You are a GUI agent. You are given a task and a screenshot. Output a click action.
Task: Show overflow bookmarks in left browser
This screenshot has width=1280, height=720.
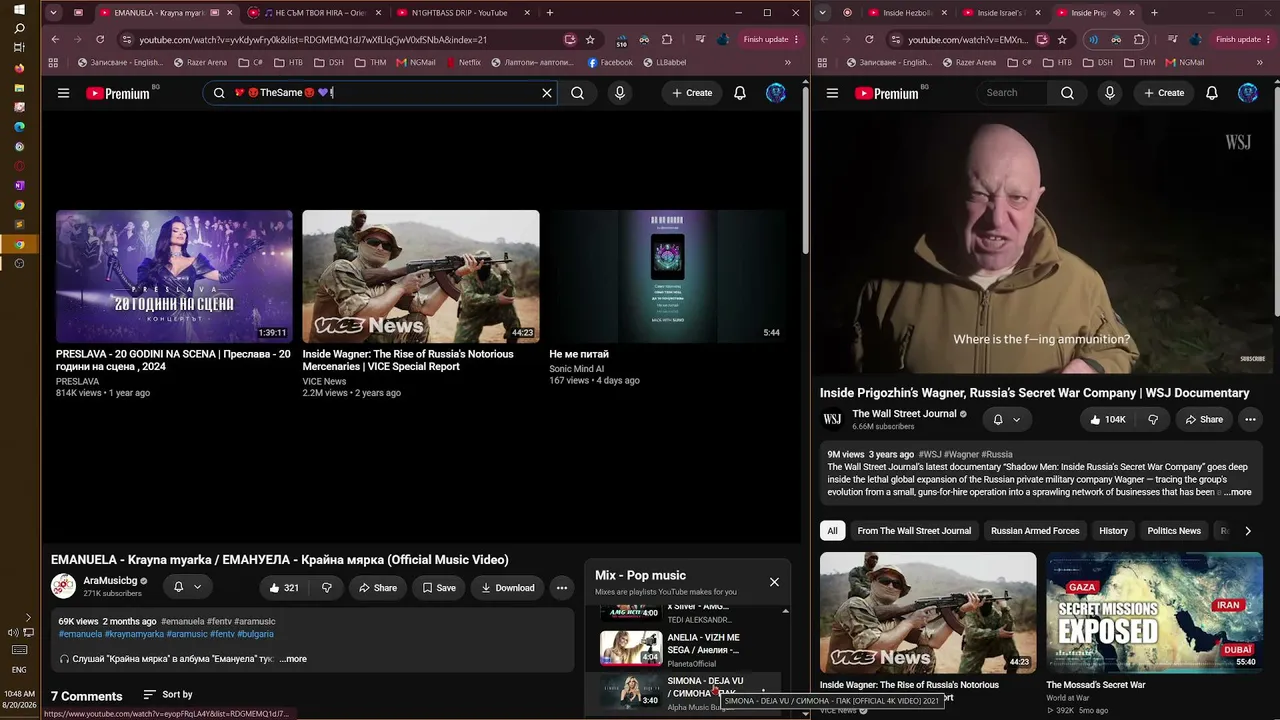click(x=787, y=62)
